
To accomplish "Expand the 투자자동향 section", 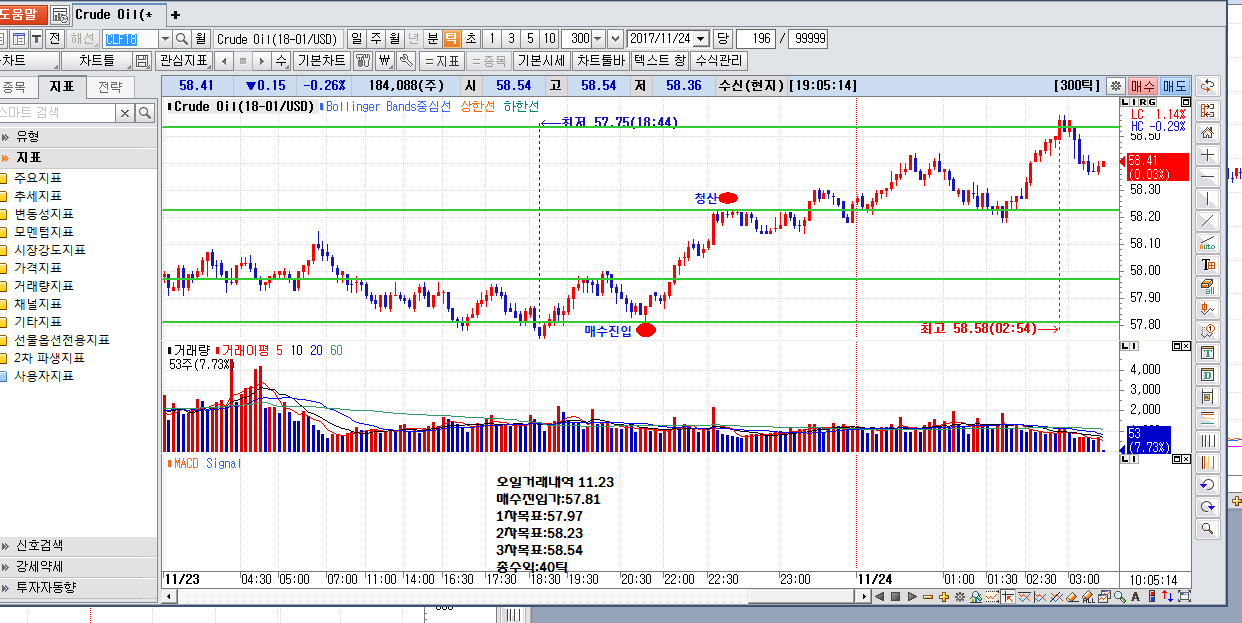I will 78,587.
